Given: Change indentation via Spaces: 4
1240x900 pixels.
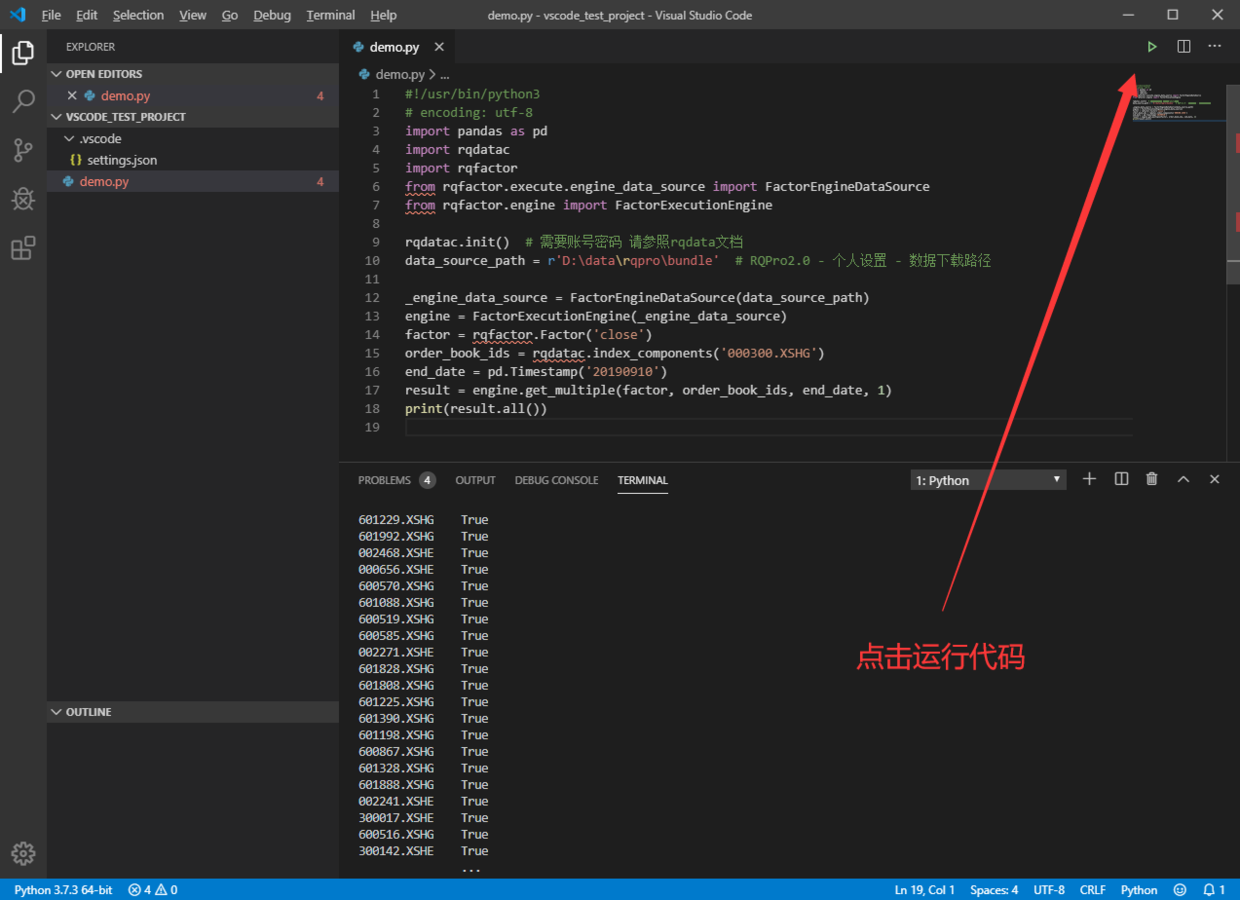Looking at the screenshot, I should click(994, 890).
